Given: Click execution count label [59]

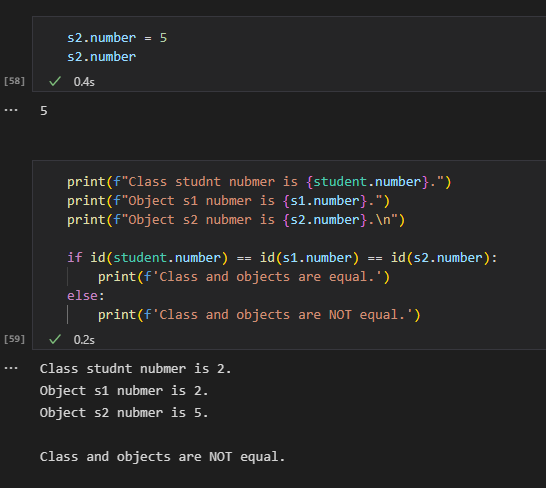Looking at the screenshot, I should click(x=14, y=339).
